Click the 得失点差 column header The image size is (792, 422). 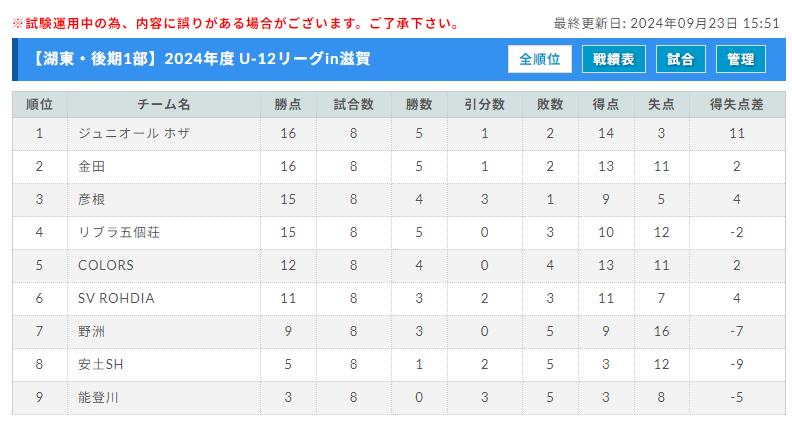[x=736, y=105]
